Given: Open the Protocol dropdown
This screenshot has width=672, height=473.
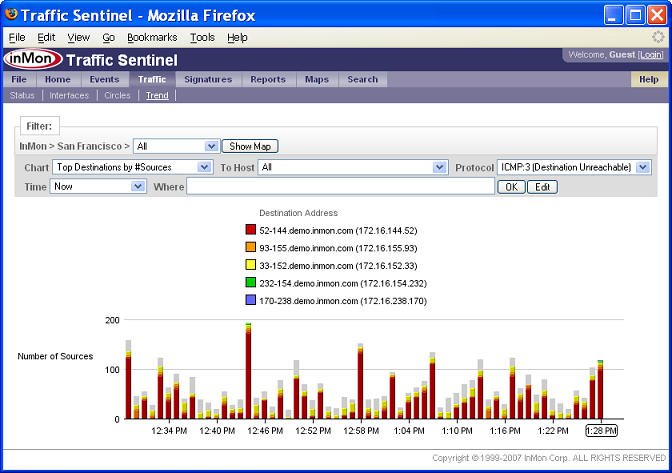Looking at the screenshot, I should pos(574,167).
